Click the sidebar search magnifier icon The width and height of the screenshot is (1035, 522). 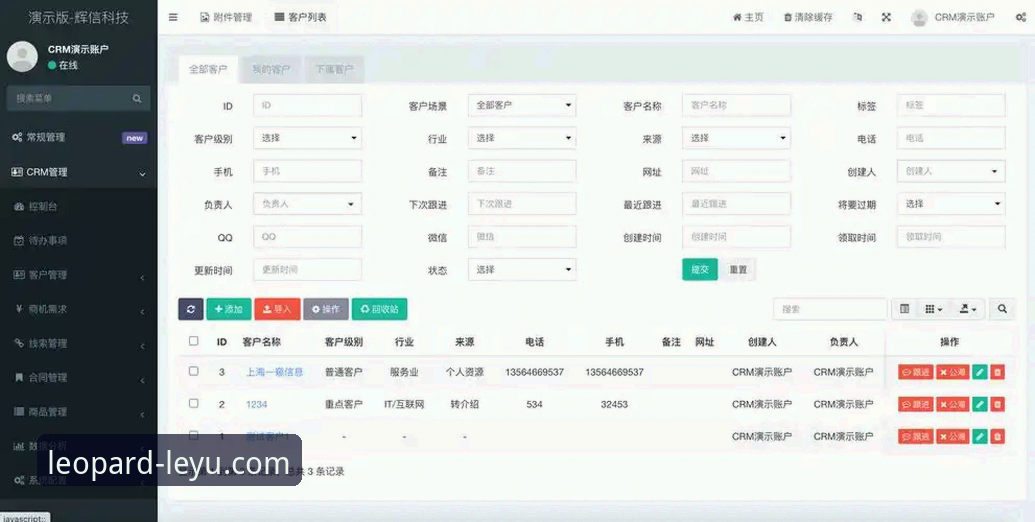[x=137, y=98]
